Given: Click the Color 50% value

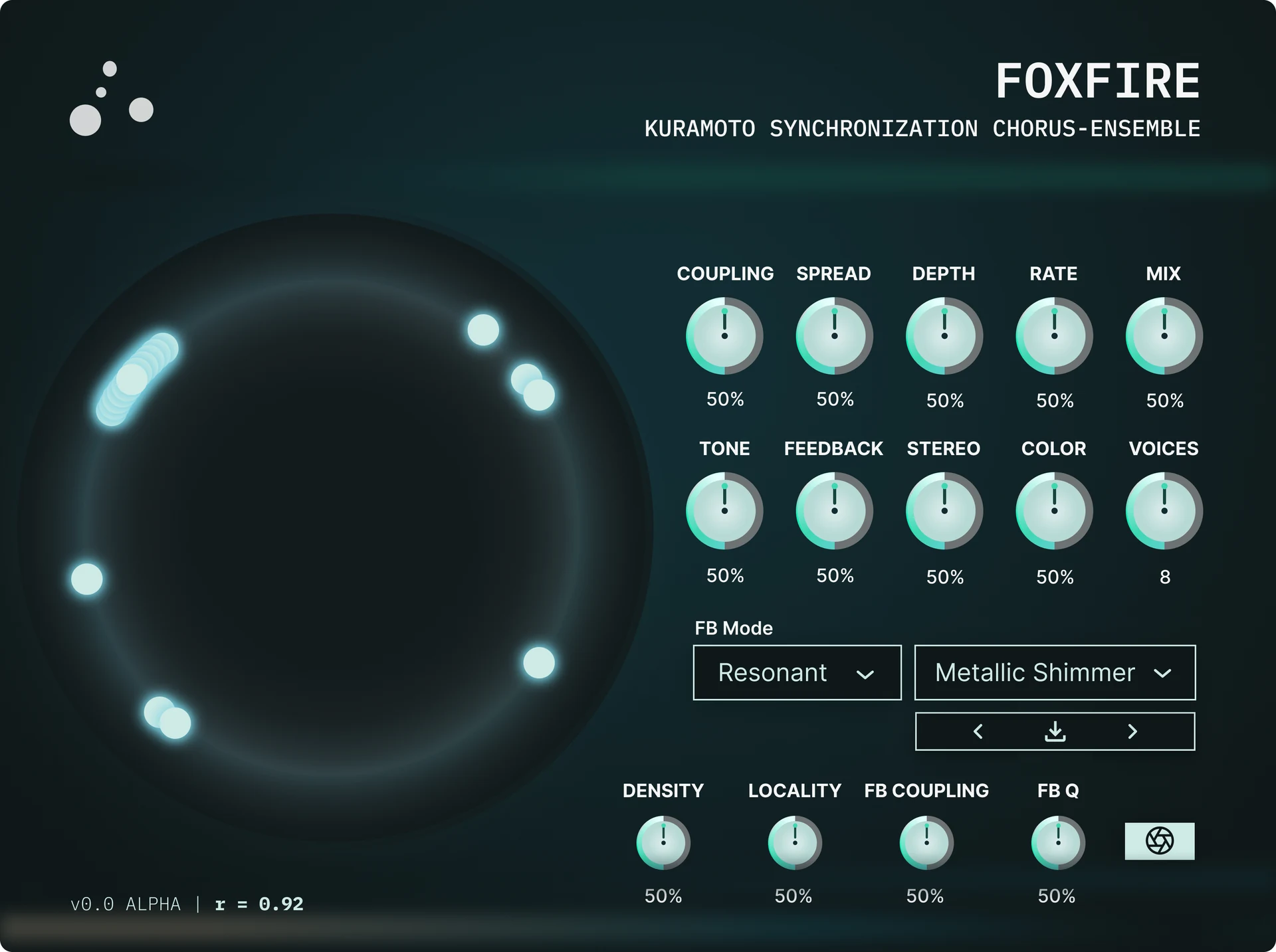Looking at the screenshot, I should coord(1055,577).
